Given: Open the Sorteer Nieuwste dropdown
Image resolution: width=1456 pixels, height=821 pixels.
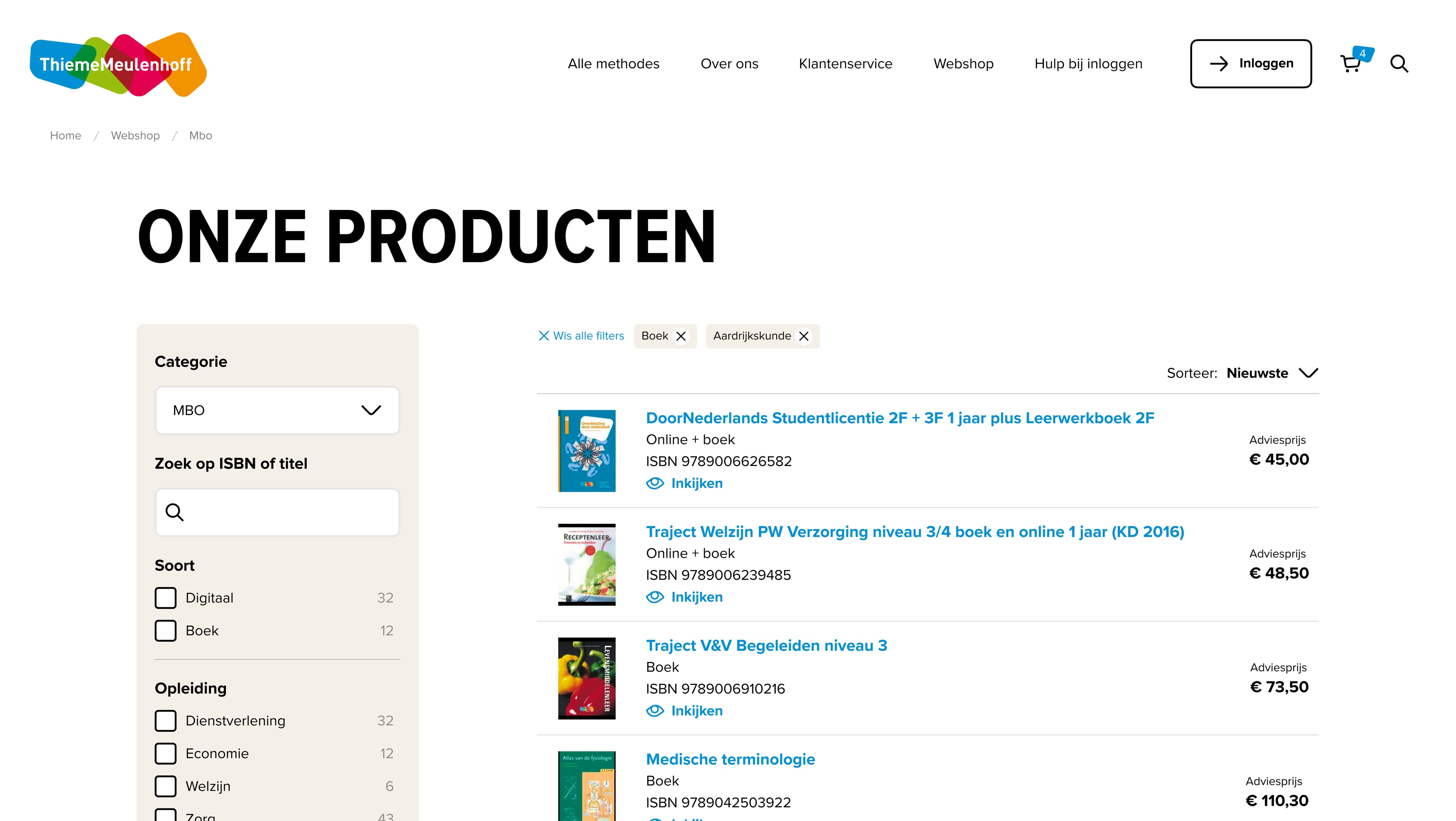Looking at the screenshot, I should (x=1272, y=373).
